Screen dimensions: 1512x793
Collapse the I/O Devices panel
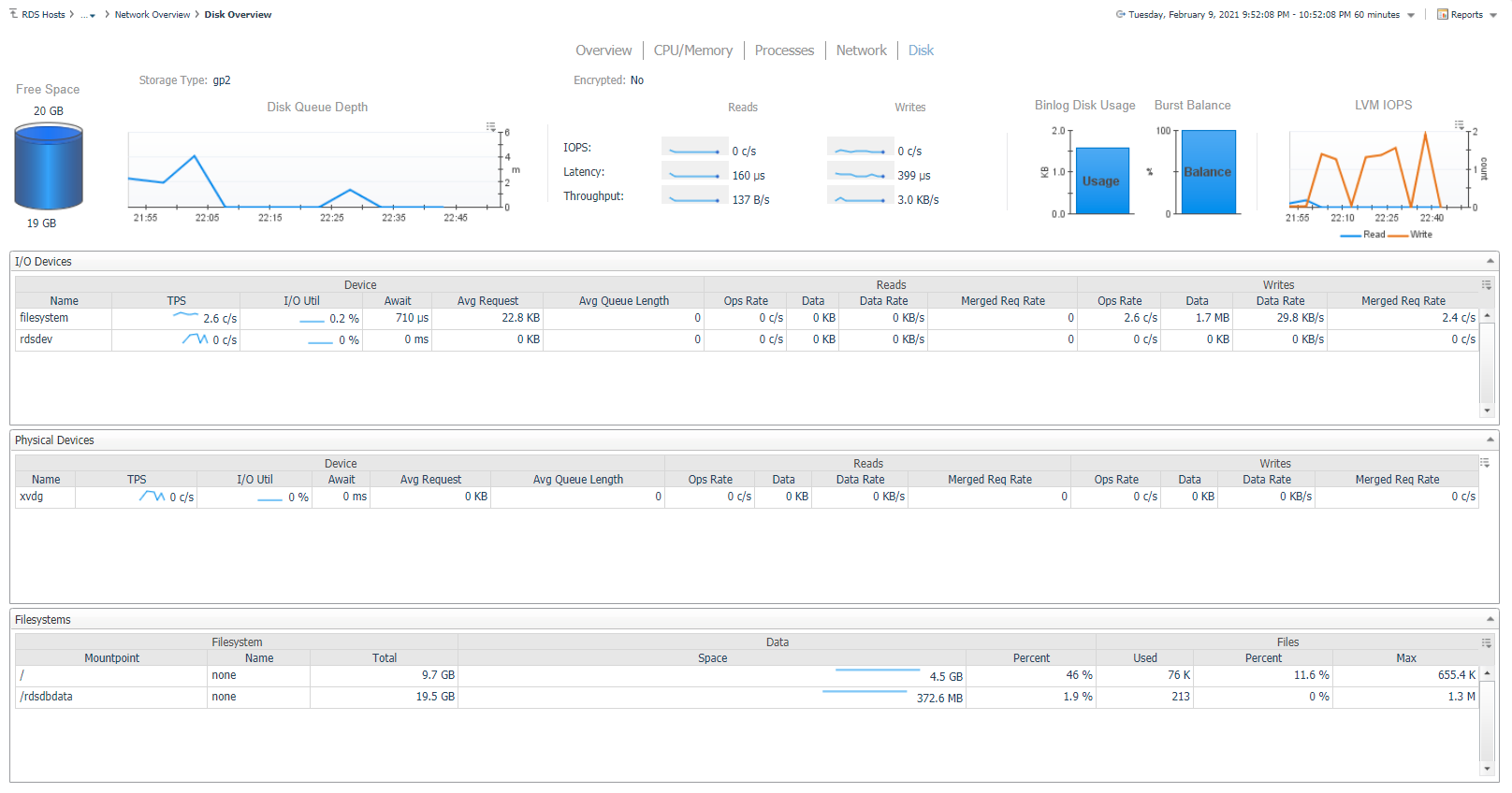tap(1490, 261)
